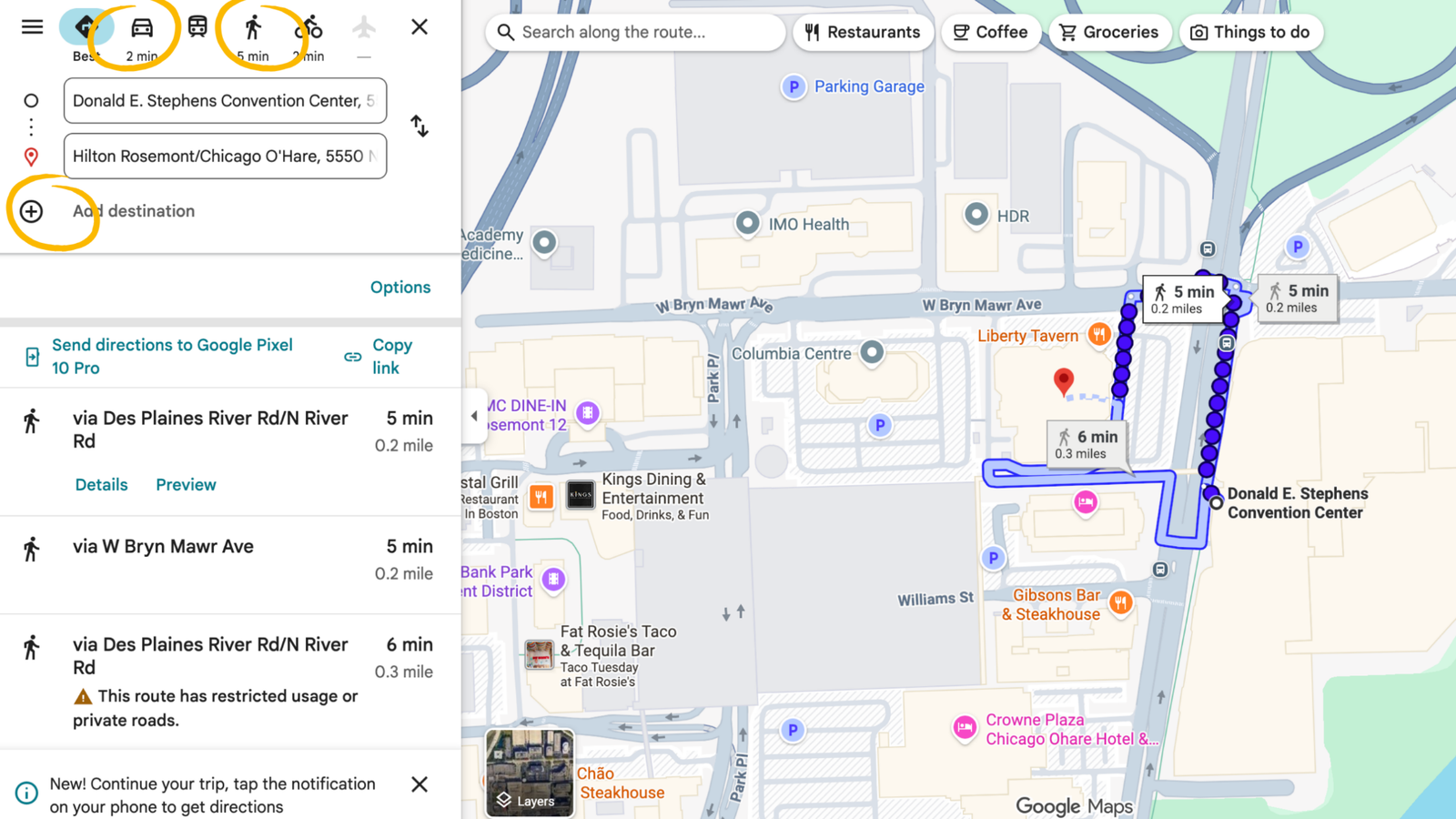Swap starting point and destination
The image size is (1456, 819).
419,126
